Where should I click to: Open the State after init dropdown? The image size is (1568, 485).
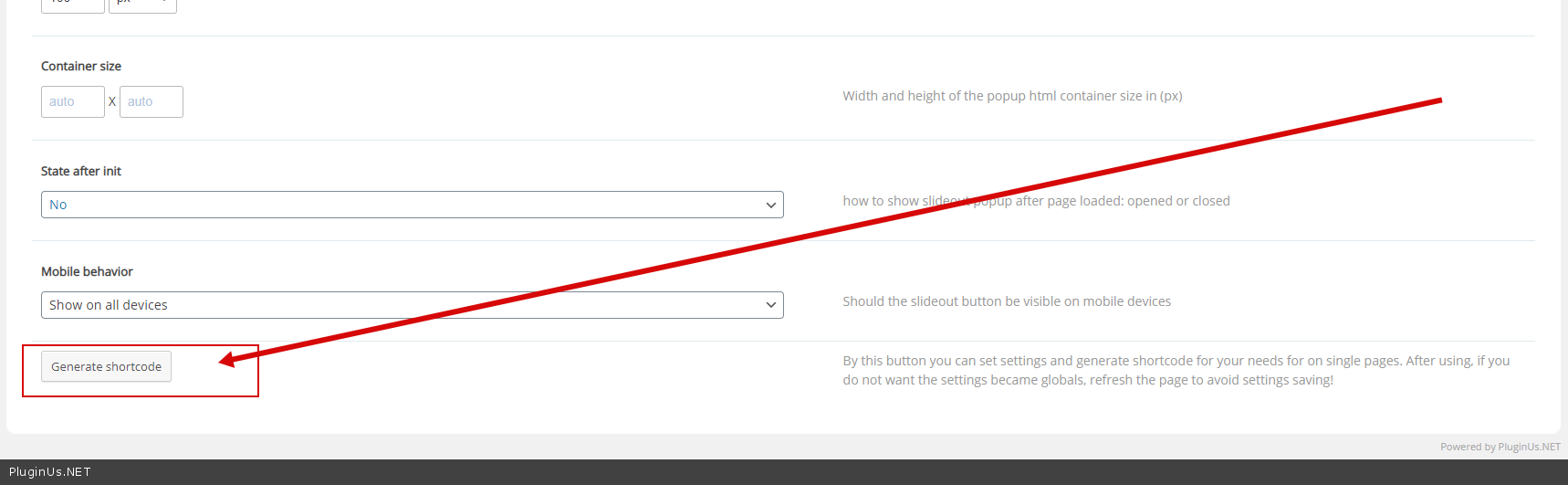coord(412,205)
